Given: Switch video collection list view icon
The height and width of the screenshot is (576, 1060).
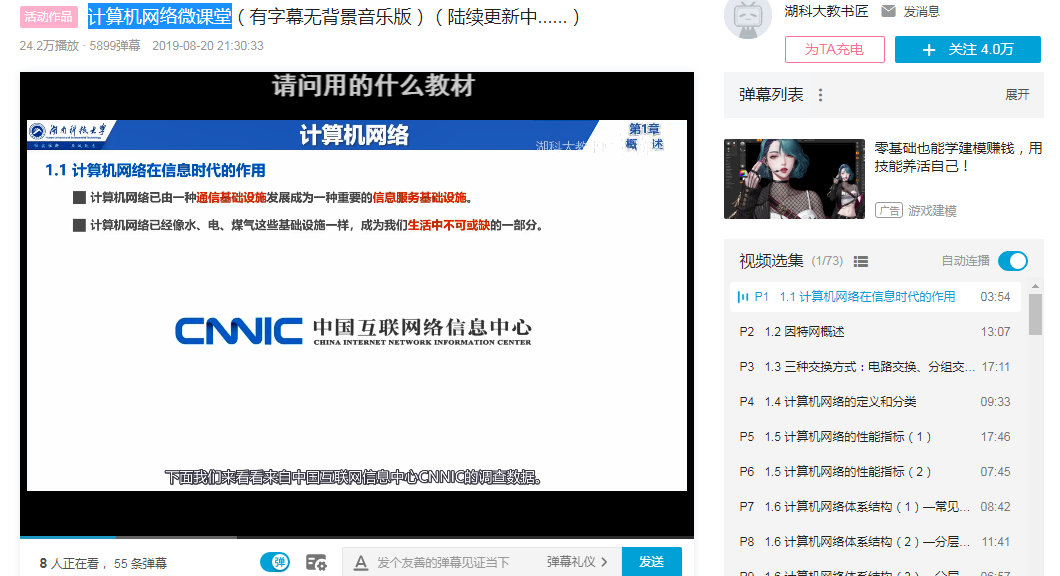Looking at the screenshot, I should tap(861, 262).
